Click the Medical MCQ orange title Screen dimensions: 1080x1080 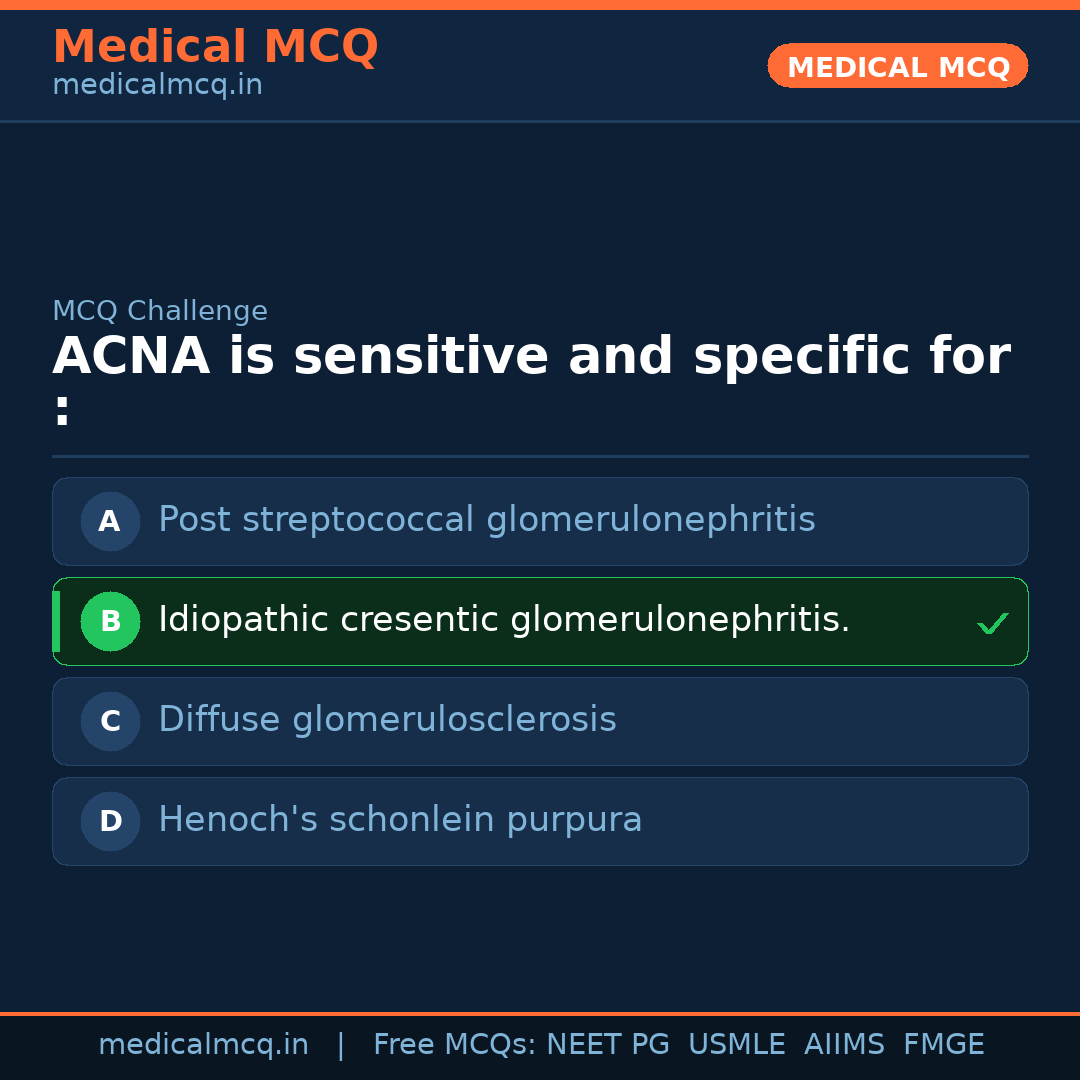point(215,47)
